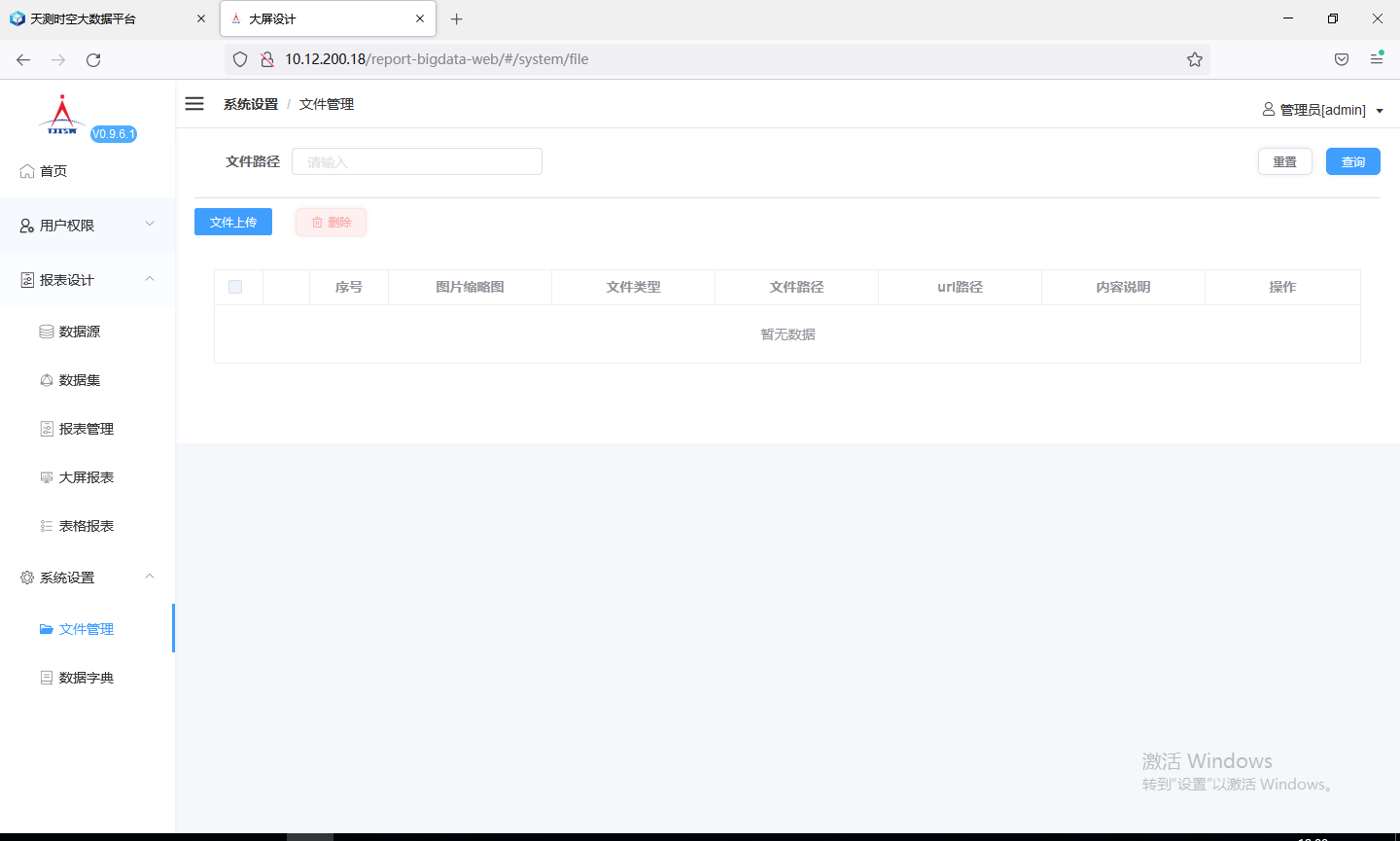Viewport: 1400px width, 841px height.
Task: Open 报表管理 in the sidebar
Action: tap(87, 429)
